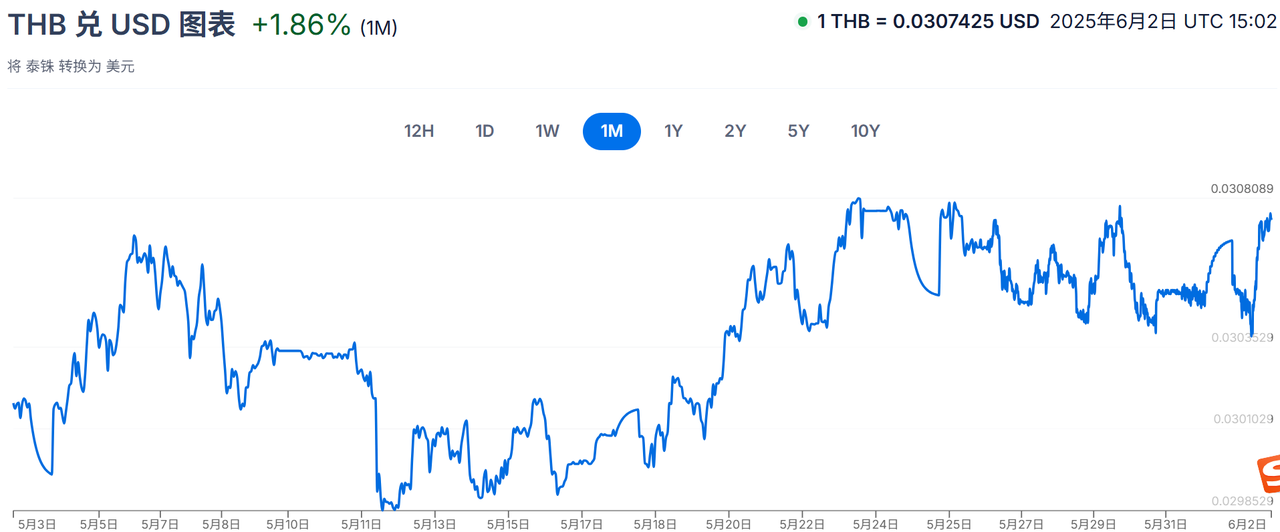Image resolution: width=1280 pixels, height=532 pixels.
Task: Select the active 1M range button
Action: [612, 131]
